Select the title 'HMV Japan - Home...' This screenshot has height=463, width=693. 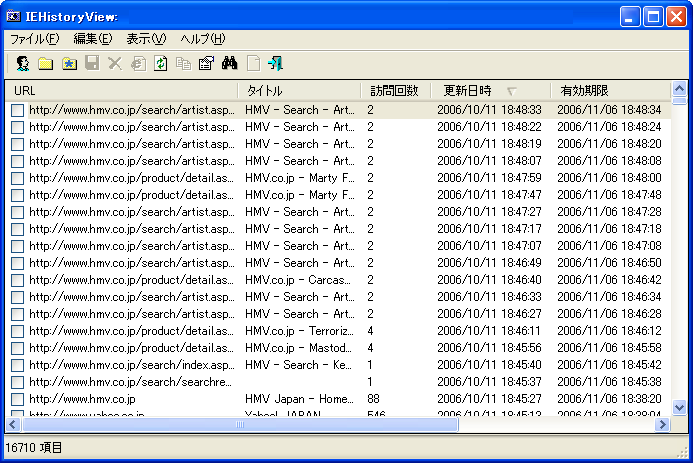point(299,399)
